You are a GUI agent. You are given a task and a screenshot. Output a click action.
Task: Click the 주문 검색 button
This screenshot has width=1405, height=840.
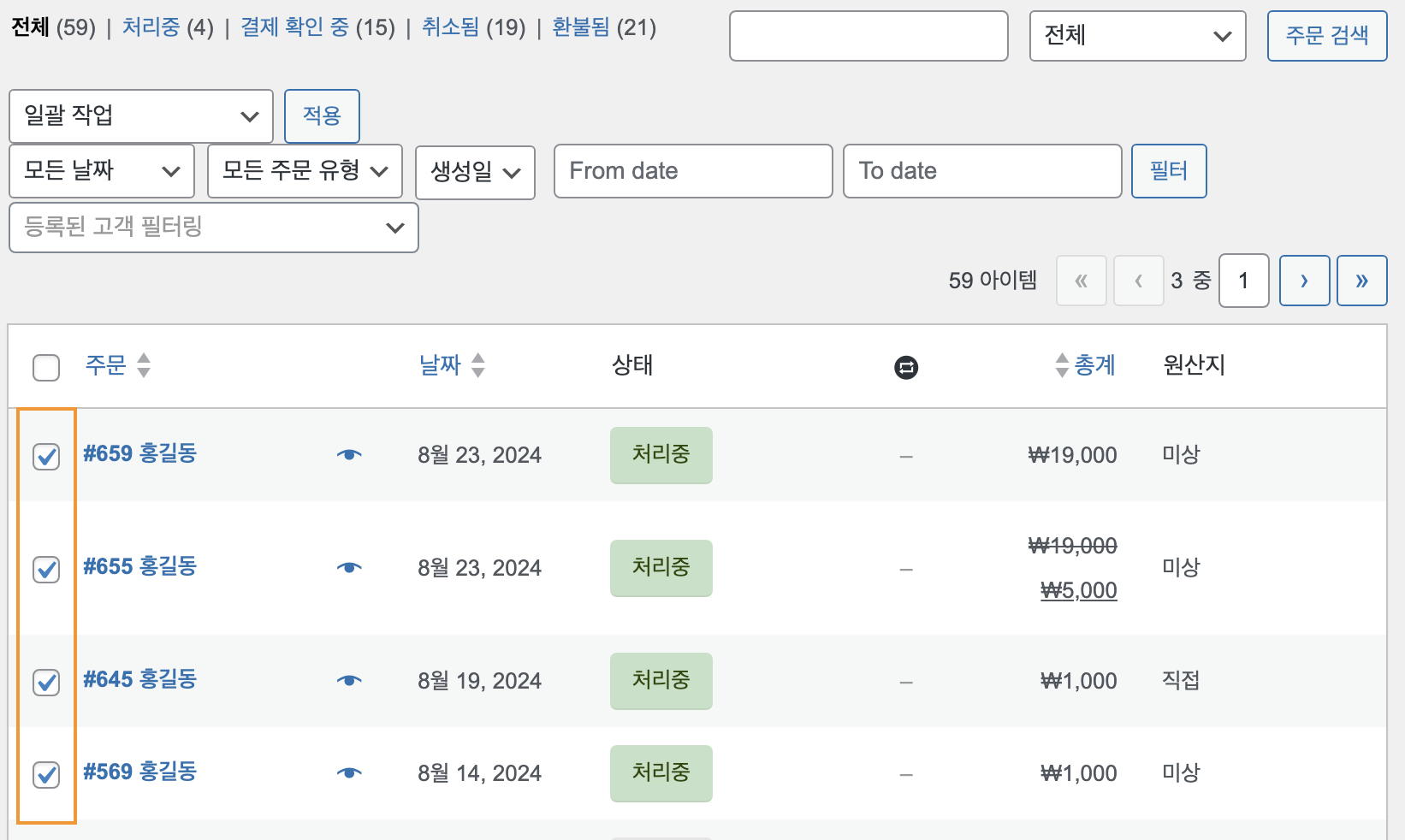click(1327, 36)
